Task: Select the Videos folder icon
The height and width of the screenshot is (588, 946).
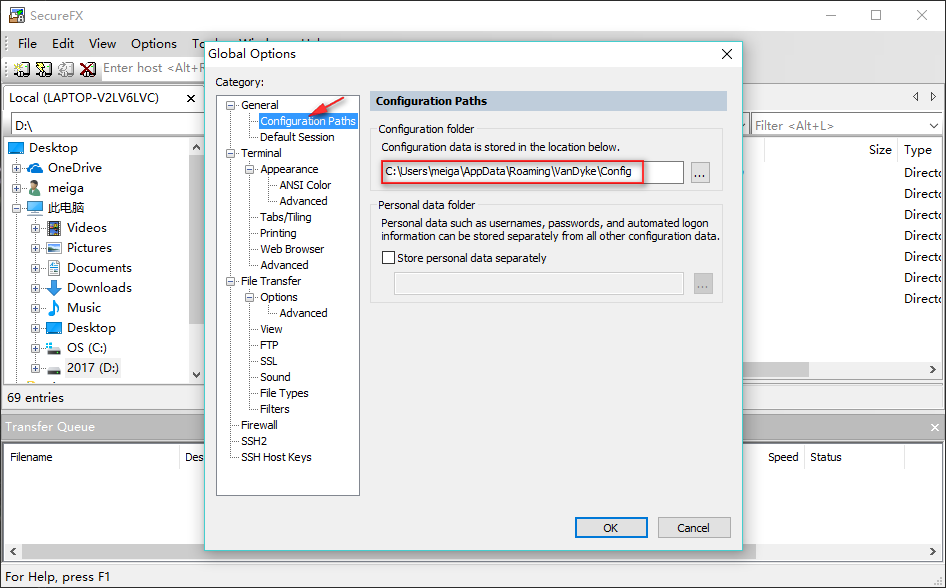Action: point(54,228)
